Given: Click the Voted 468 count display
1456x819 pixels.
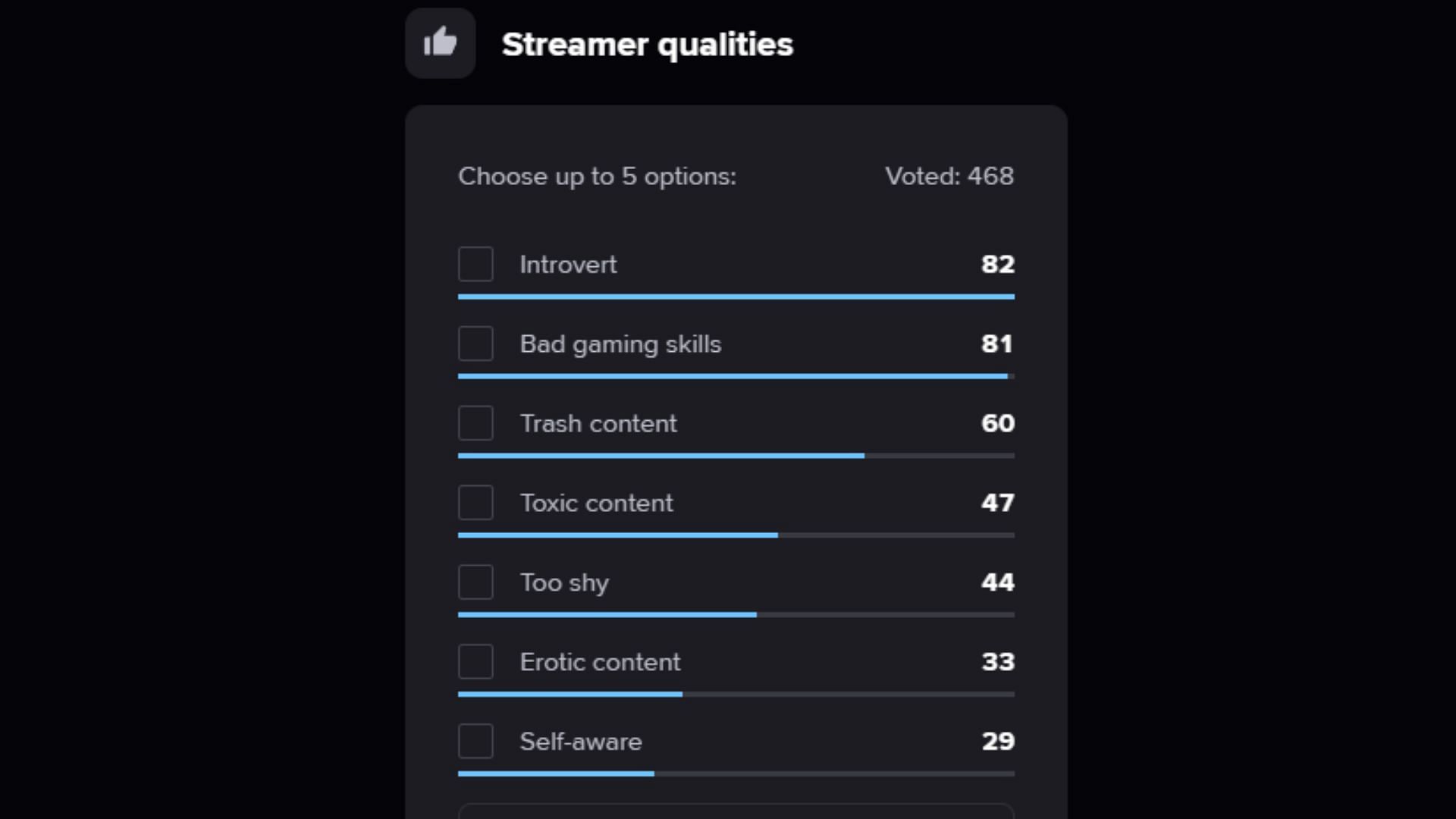Looking at the screenshot, I should [948, 176].
